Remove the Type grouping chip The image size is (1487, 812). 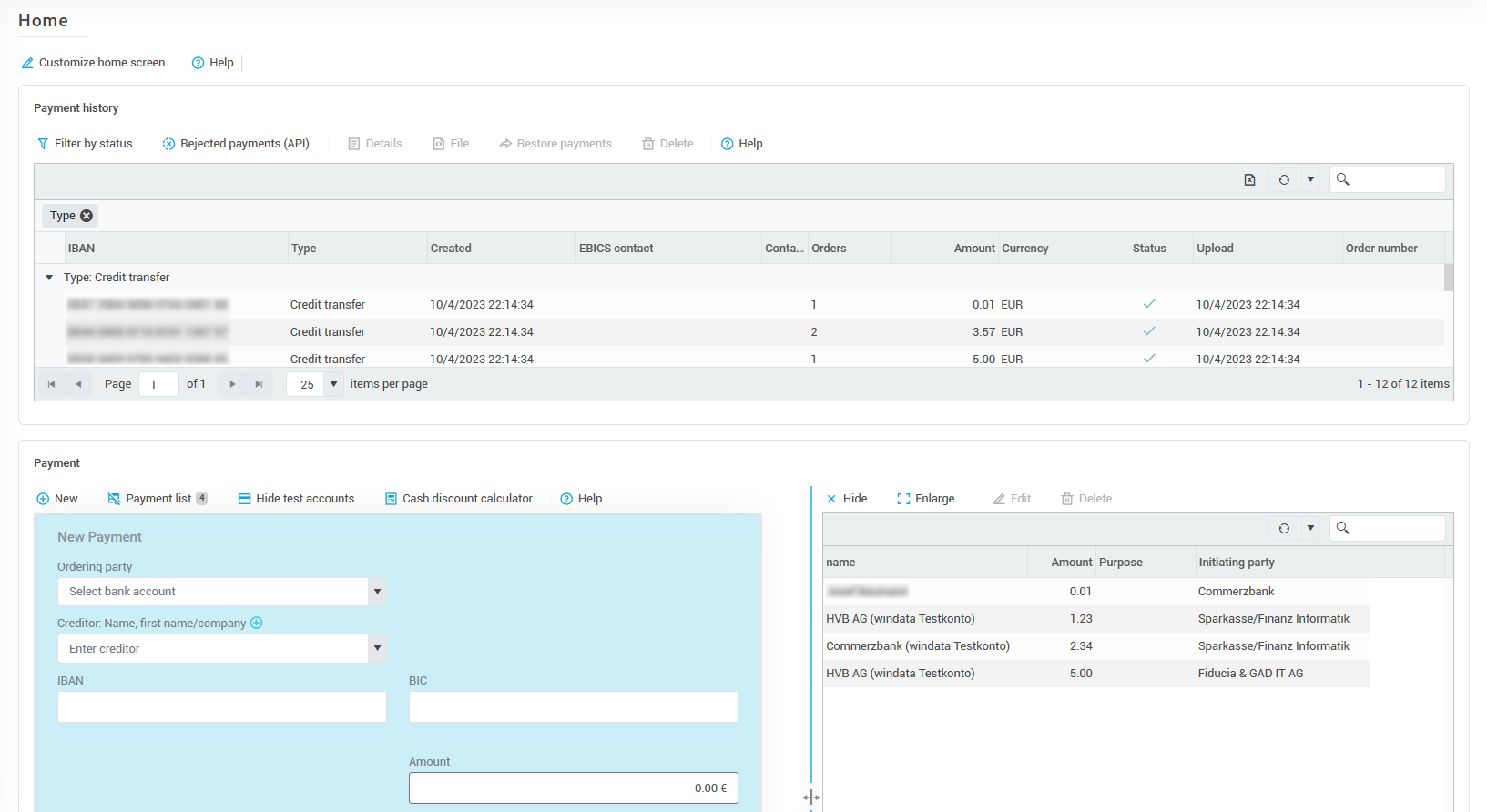tap(87, 216)
